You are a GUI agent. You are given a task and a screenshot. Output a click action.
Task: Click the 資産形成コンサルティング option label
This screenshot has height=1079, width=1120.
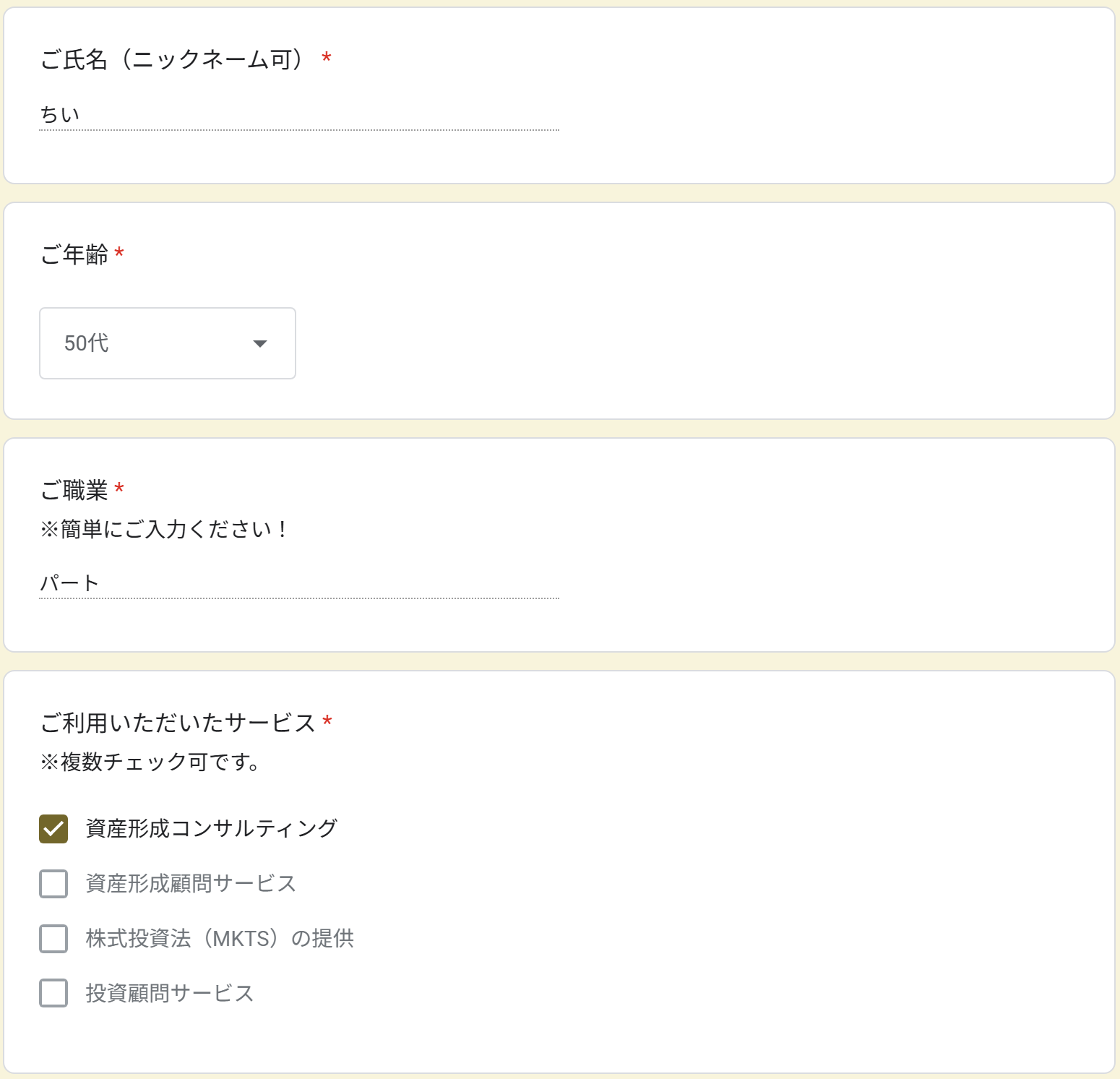211,829
